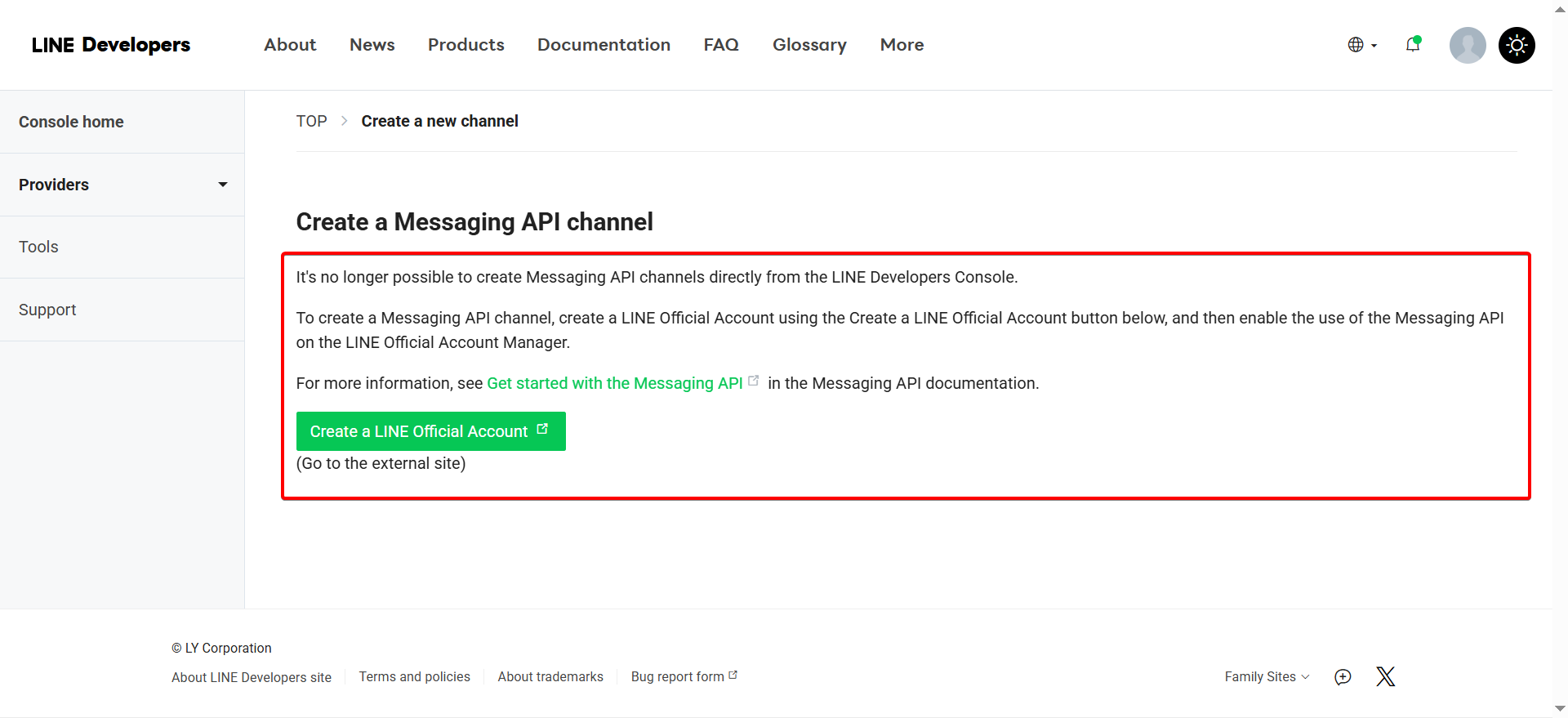Open the language globe selector
The height and width of the screenshot is (718, 1568).
tap(1362, 45)
